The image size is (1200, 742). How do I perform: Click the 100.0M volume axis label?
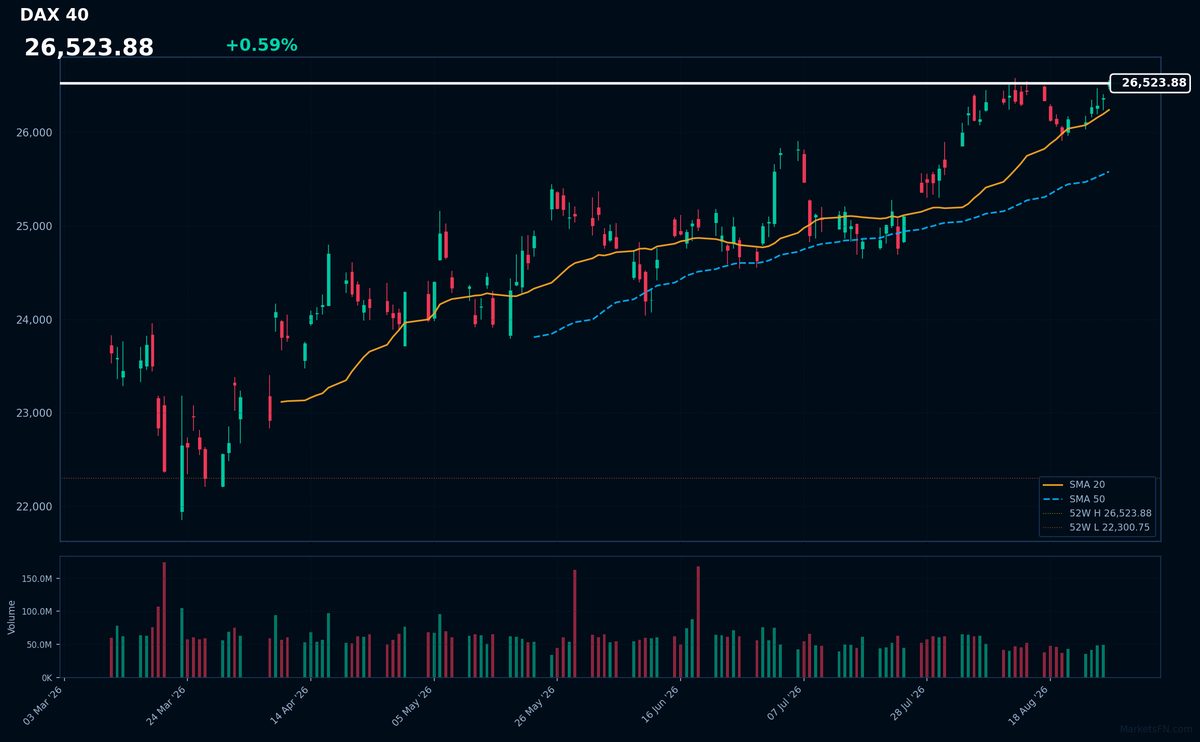point(38,612)
